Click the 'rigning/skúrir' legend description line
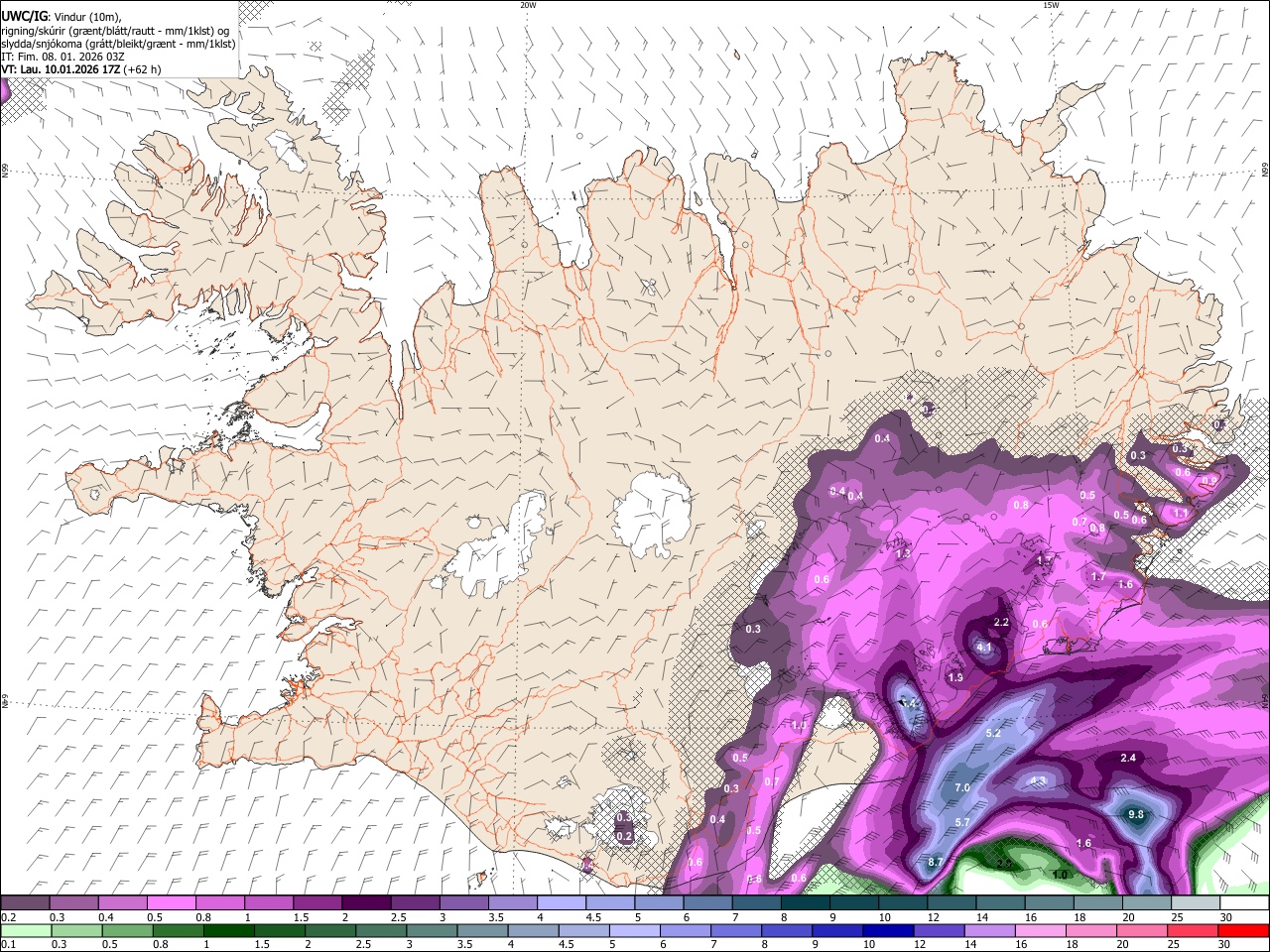Viewport: 1270px width, 952px height. (x=115, y=30)
